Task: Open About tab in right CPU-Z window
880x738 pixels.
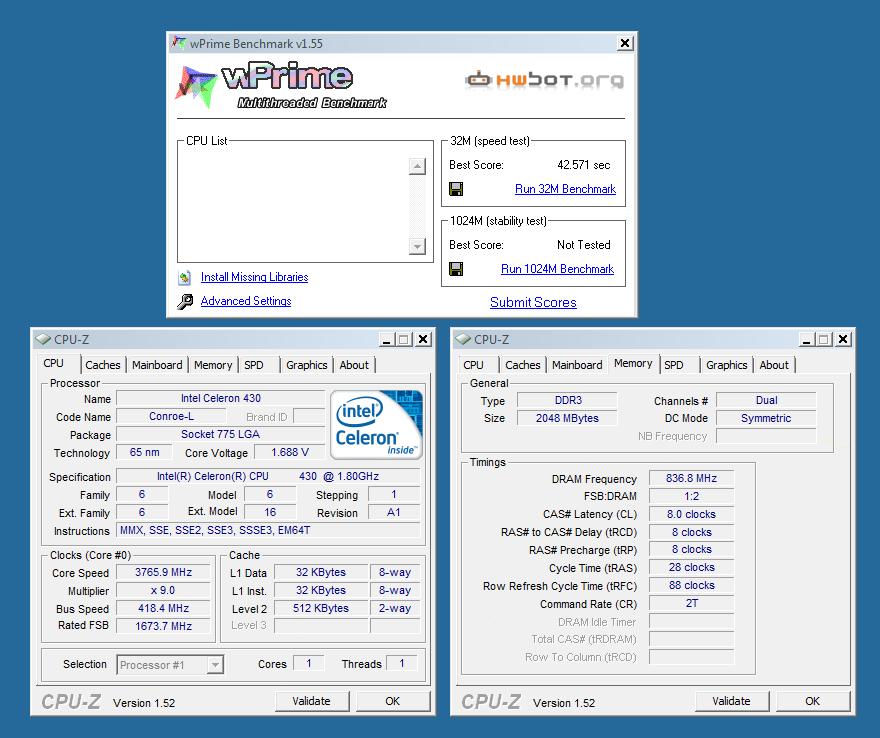Action: [774, 365]
